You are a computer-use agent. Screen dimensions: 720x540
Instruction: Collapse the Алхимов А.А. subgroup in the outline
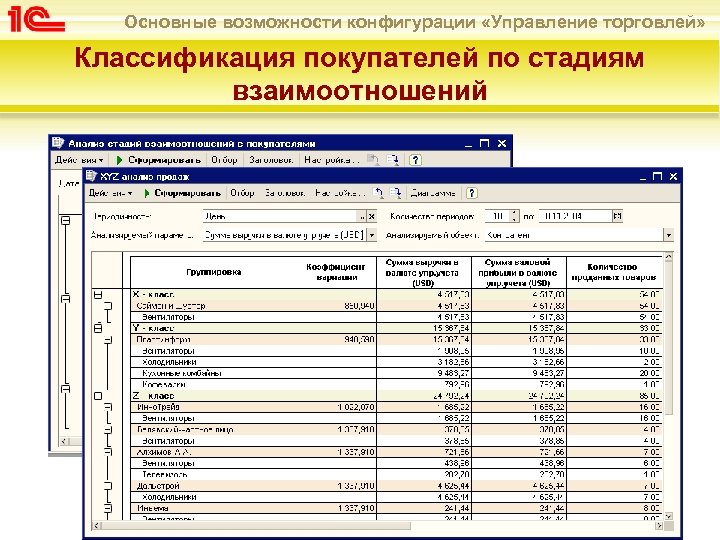coord(108,452)
